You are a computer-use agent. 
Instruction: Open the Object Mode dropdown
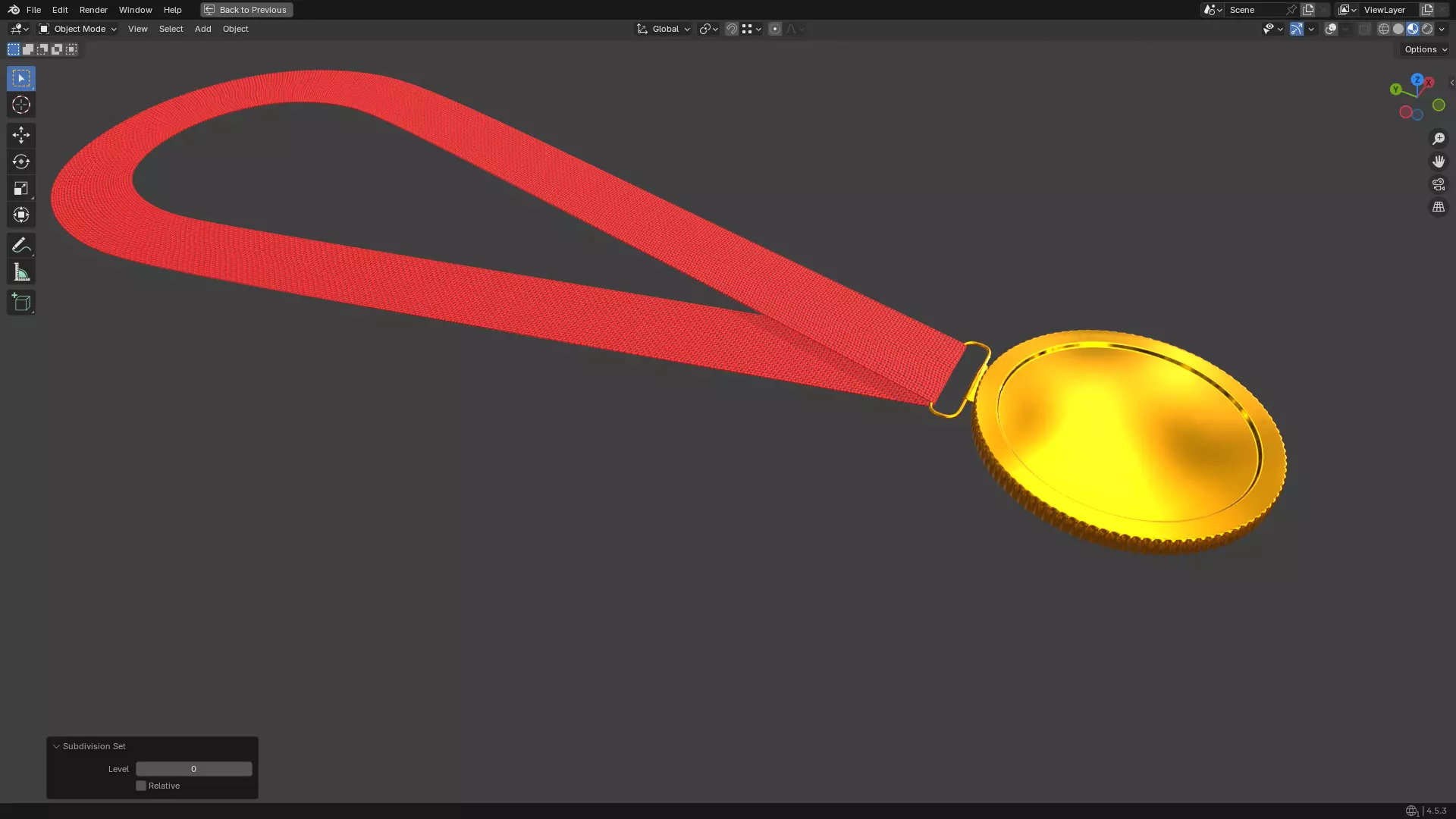[x=78, y=29]
